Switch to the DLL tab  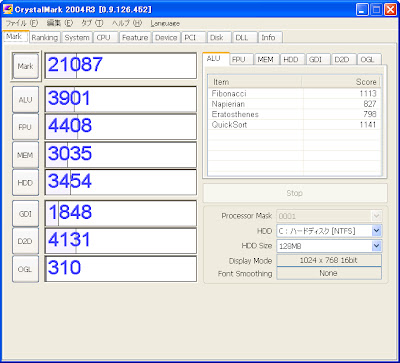pyautogui.click(x=245, y=38)
